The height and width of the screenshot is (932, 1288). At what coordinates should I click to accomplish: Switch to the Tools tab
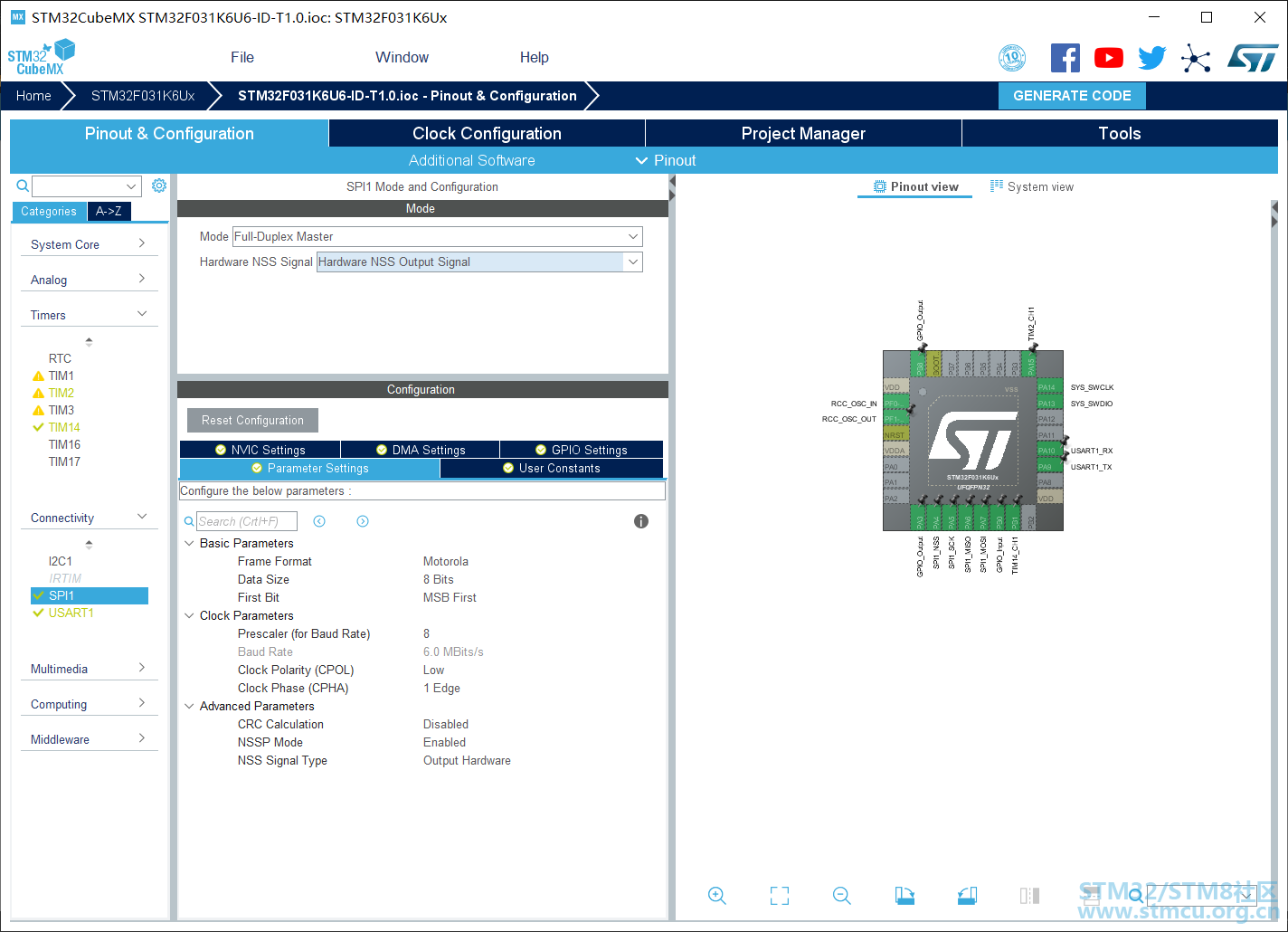tap(1120, 133)
